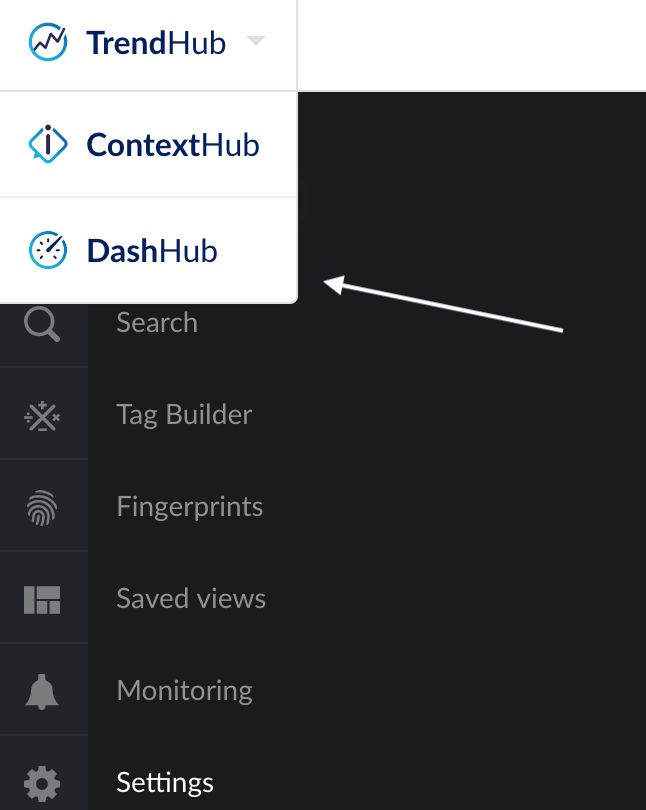Open Settings from the sidebar

pyautogui.click(x=165, y=782)
